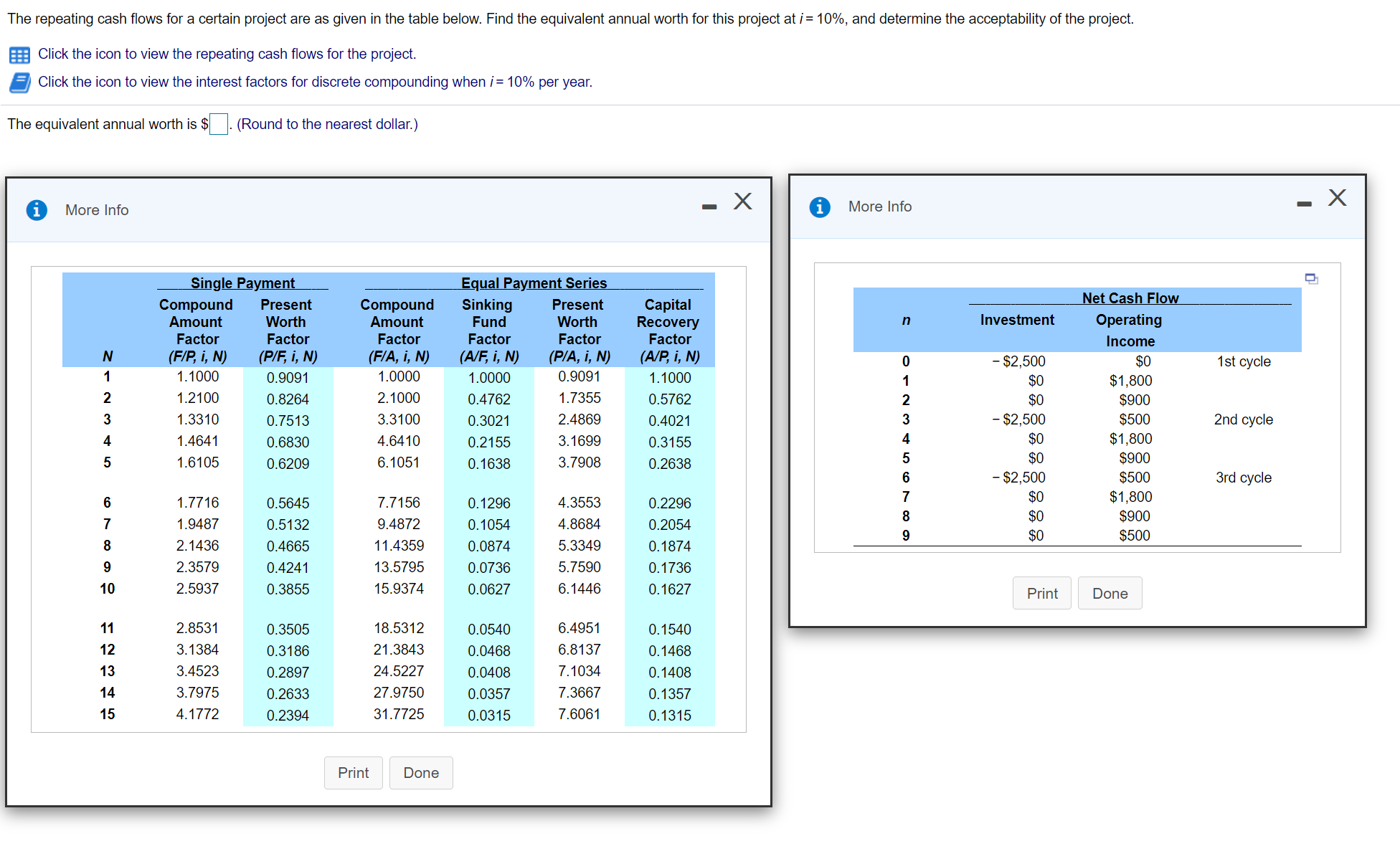Select $0 operating income in row n=0
Viewport: 1400px width, 859px height.
[1143, 361]
